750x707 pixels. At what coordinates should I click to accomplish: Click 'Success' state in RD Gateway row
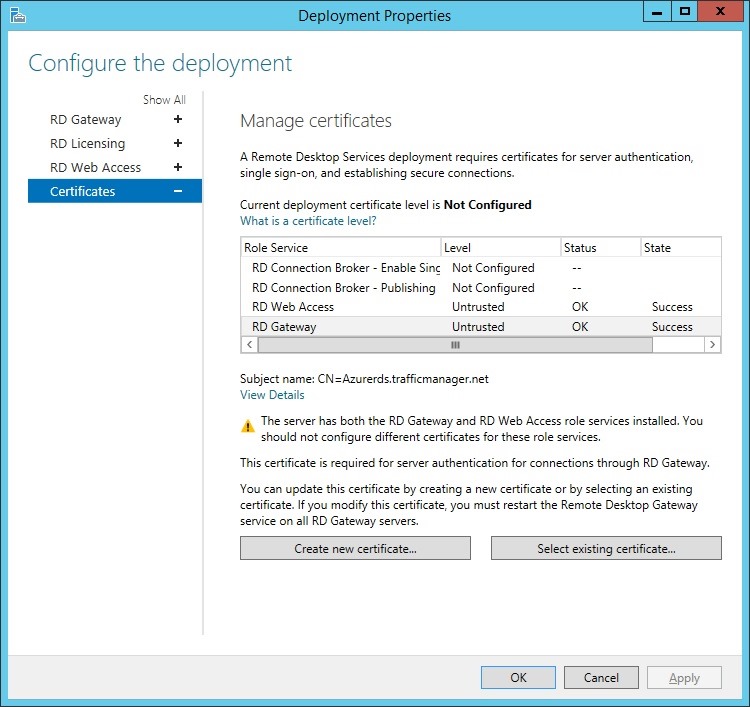pos(672,327)
